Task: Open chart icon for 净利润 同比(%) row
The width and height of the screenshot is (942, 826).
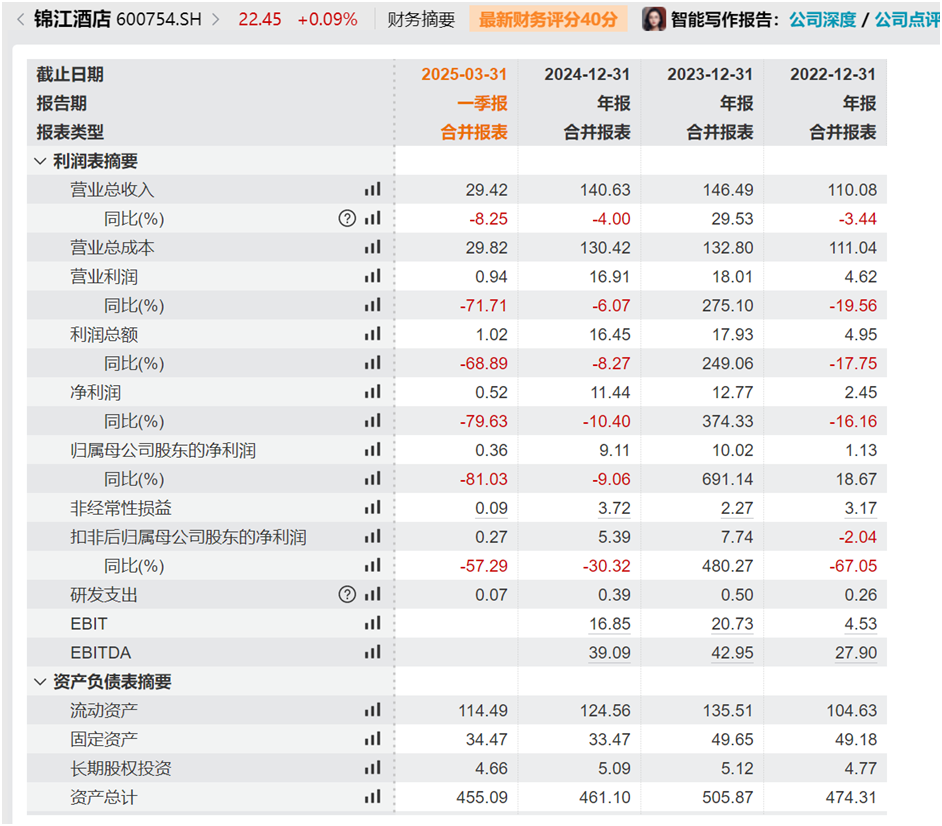Action: (372, 421)
